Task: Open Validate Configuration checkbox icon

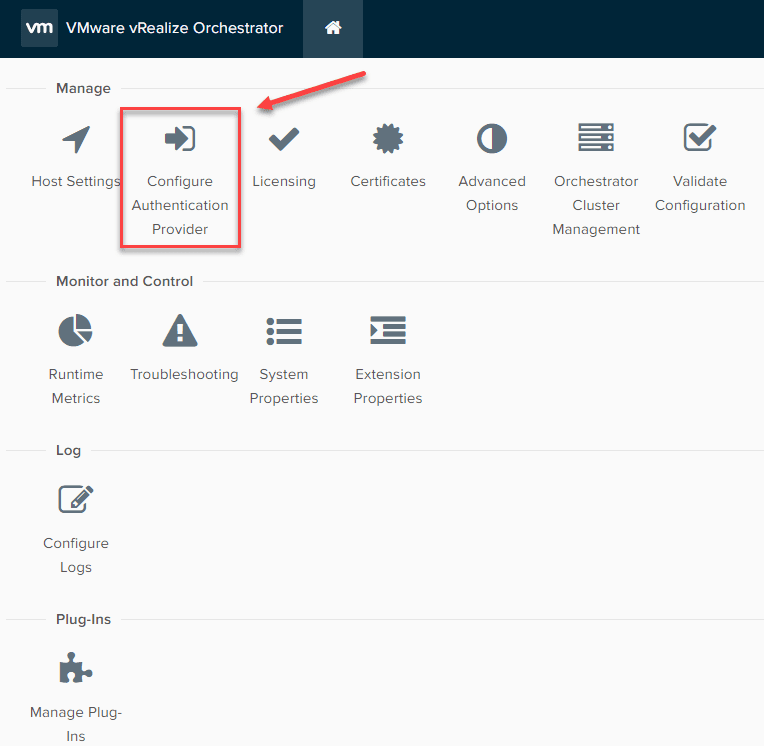Action: pyautogui.click(x=700, y=137)
